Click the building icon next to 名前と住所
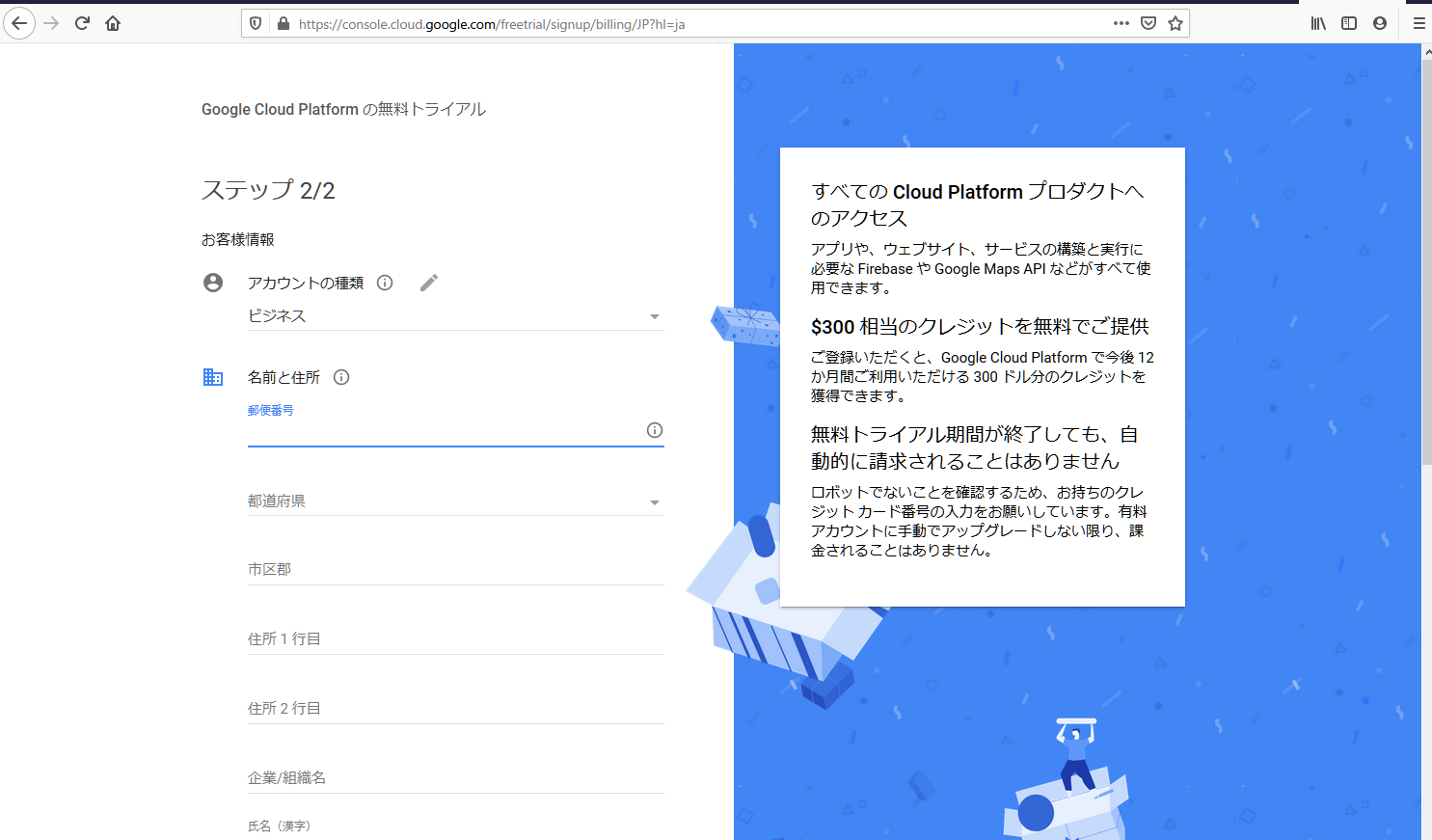The width and height of the screenshot is (1432, 840). (x=213, y=377)
